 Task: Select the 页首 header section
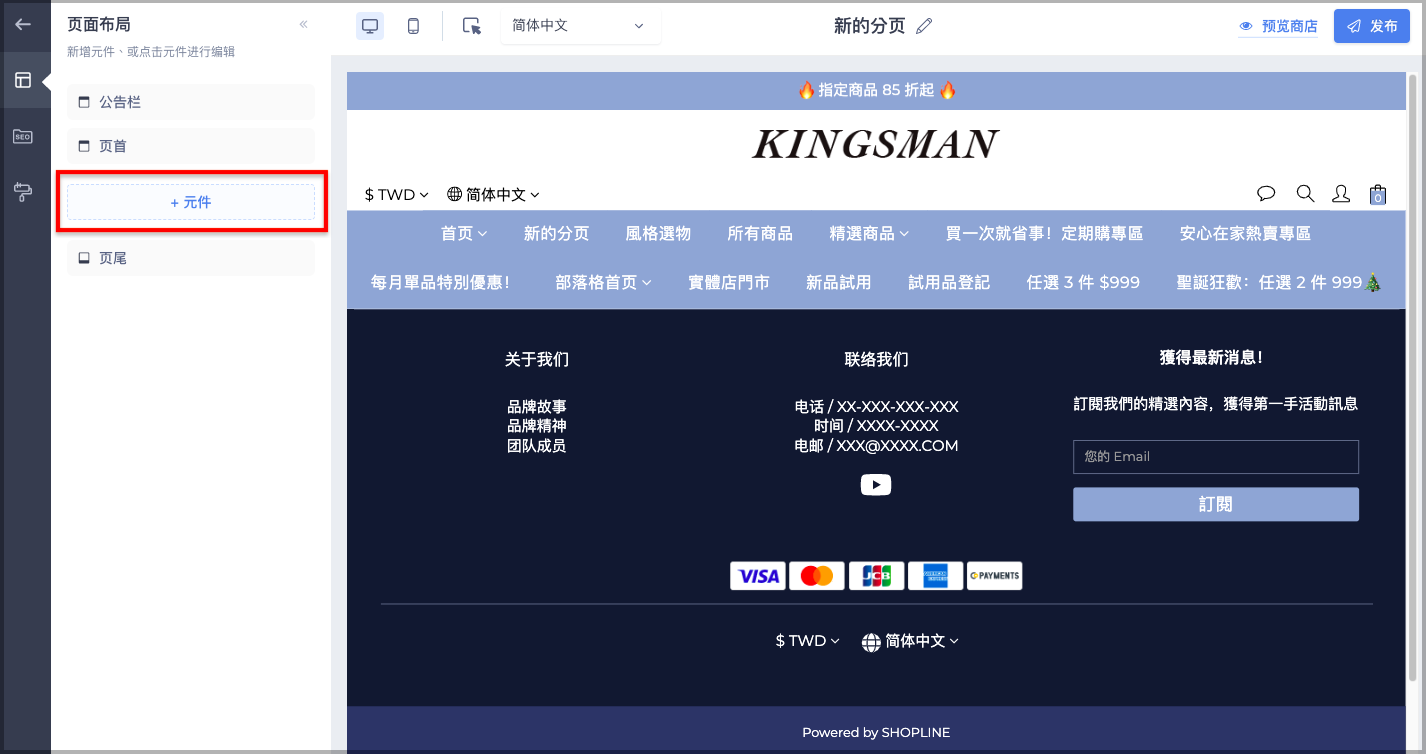click(x=191, y=146)
